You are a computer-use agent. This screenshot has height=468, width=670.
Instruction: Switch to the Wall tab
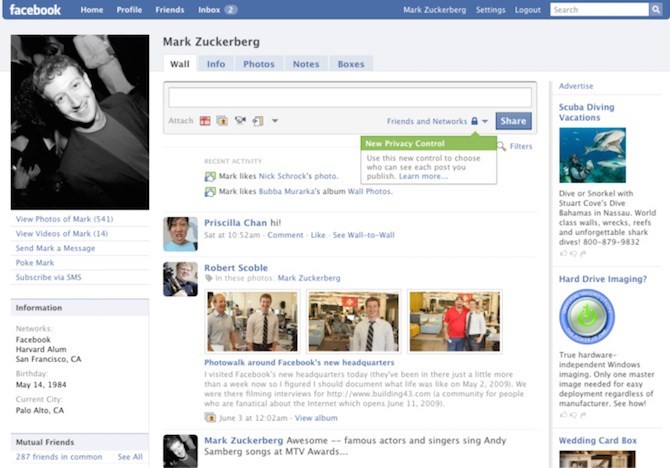[x=179, y=64]
